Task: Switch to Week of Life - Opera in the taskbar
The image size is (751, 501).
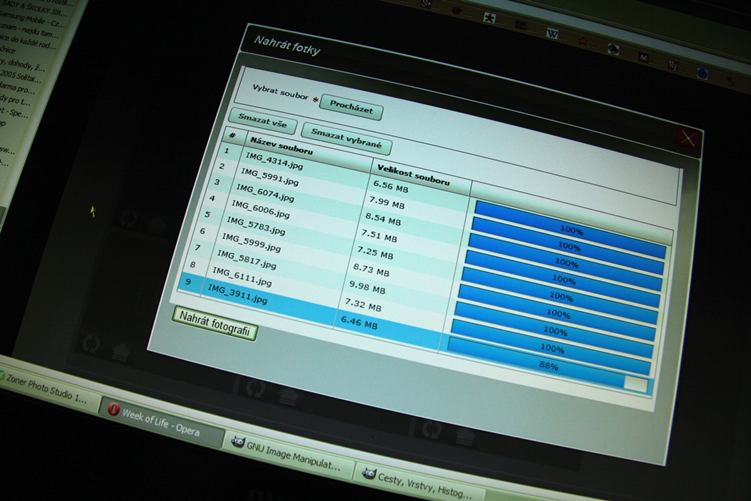Action: pyautogui.click(x=161, y=420)
